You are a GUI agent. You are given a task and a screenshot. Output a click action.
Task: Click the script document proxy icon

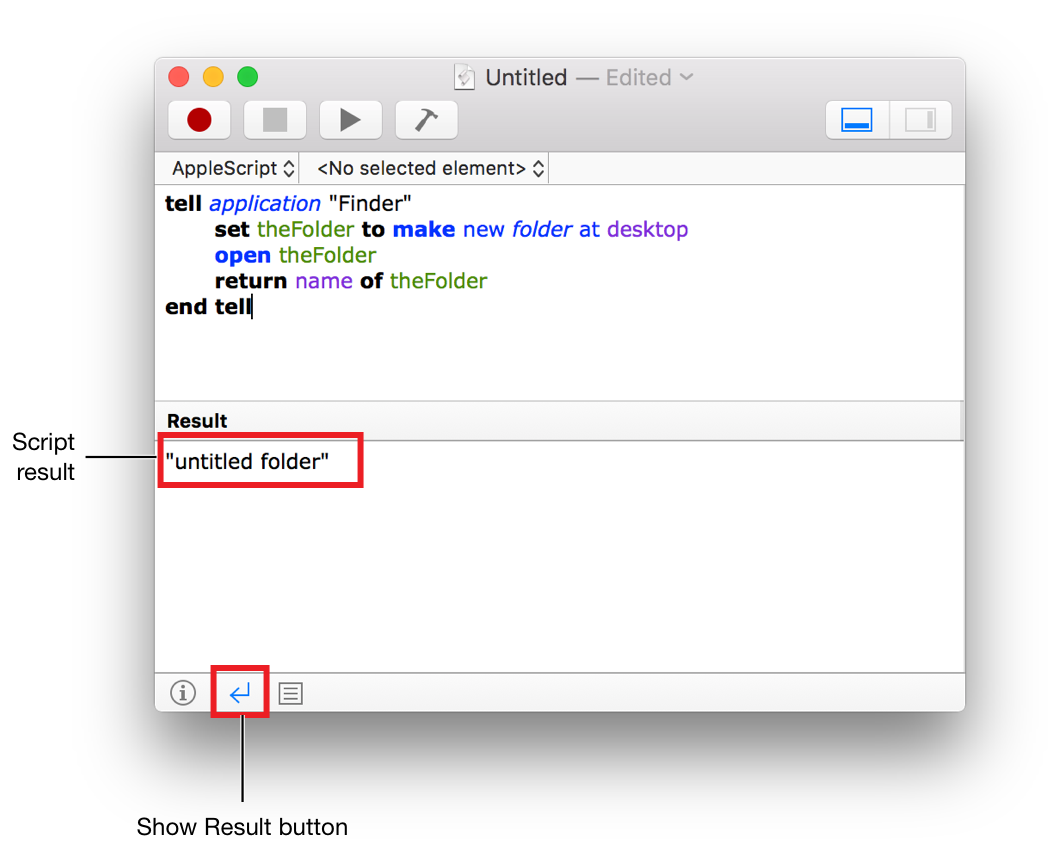tap(464, 77)
